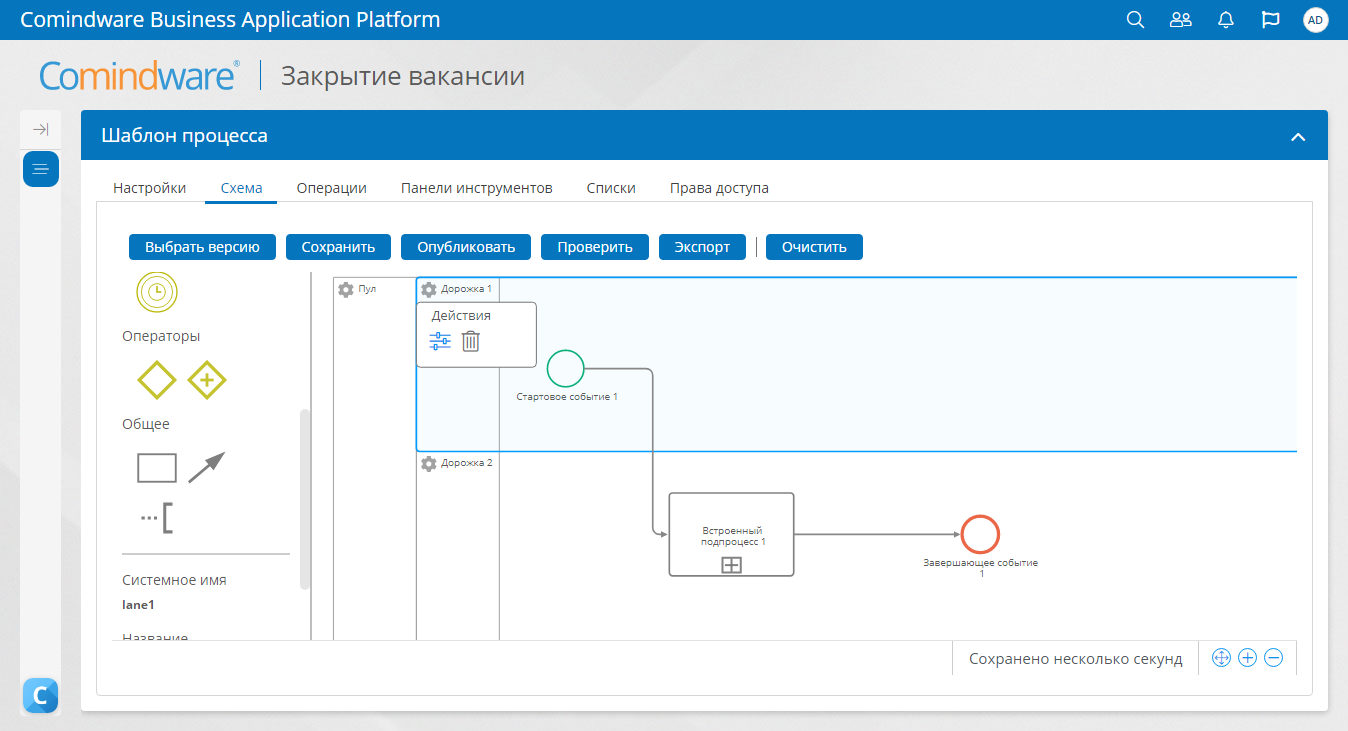Open the Пул gear settings
This screenshot has height=731, width=1348.
[346, 289]
